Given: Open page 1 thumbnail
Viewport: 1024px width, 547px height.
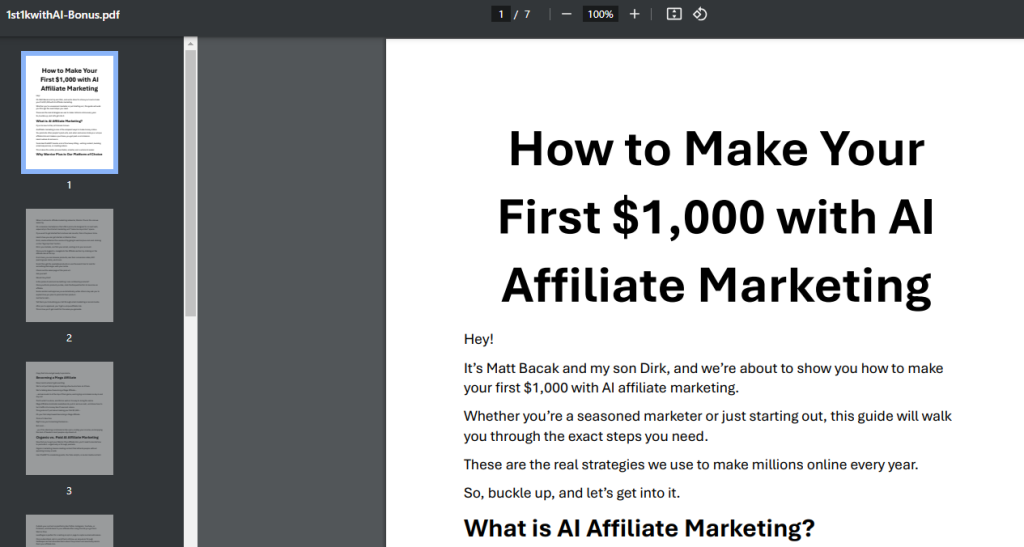Looking at the screenshot, I should (x=69, y=112).
